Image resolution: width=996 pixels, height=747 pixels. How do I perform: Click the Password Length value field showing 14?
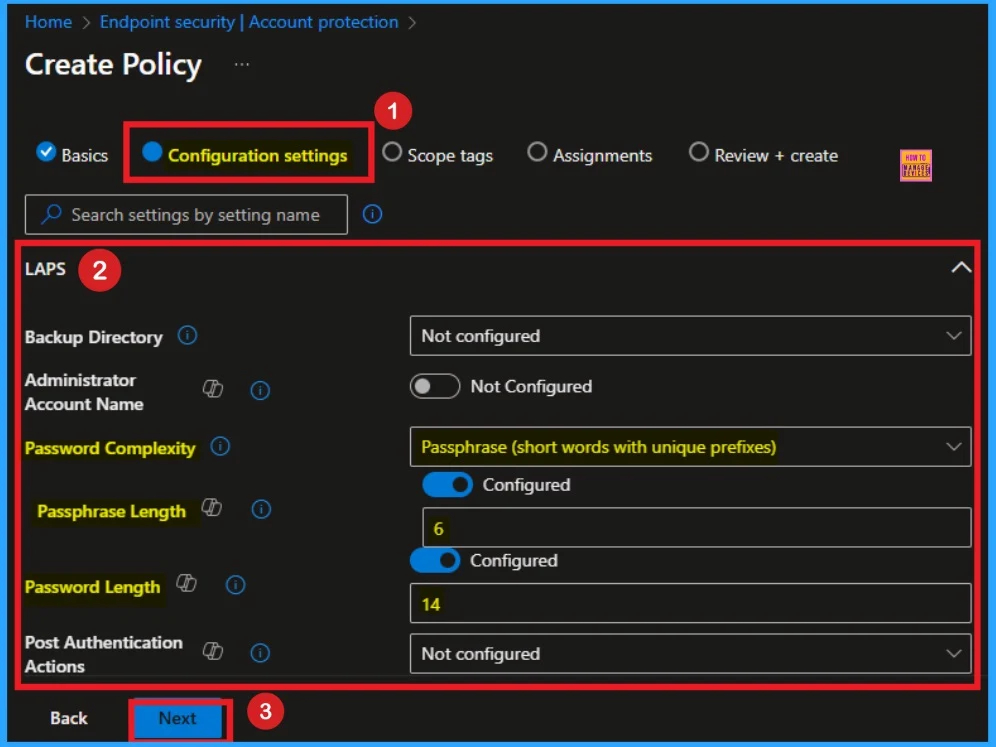click(690, 603)
